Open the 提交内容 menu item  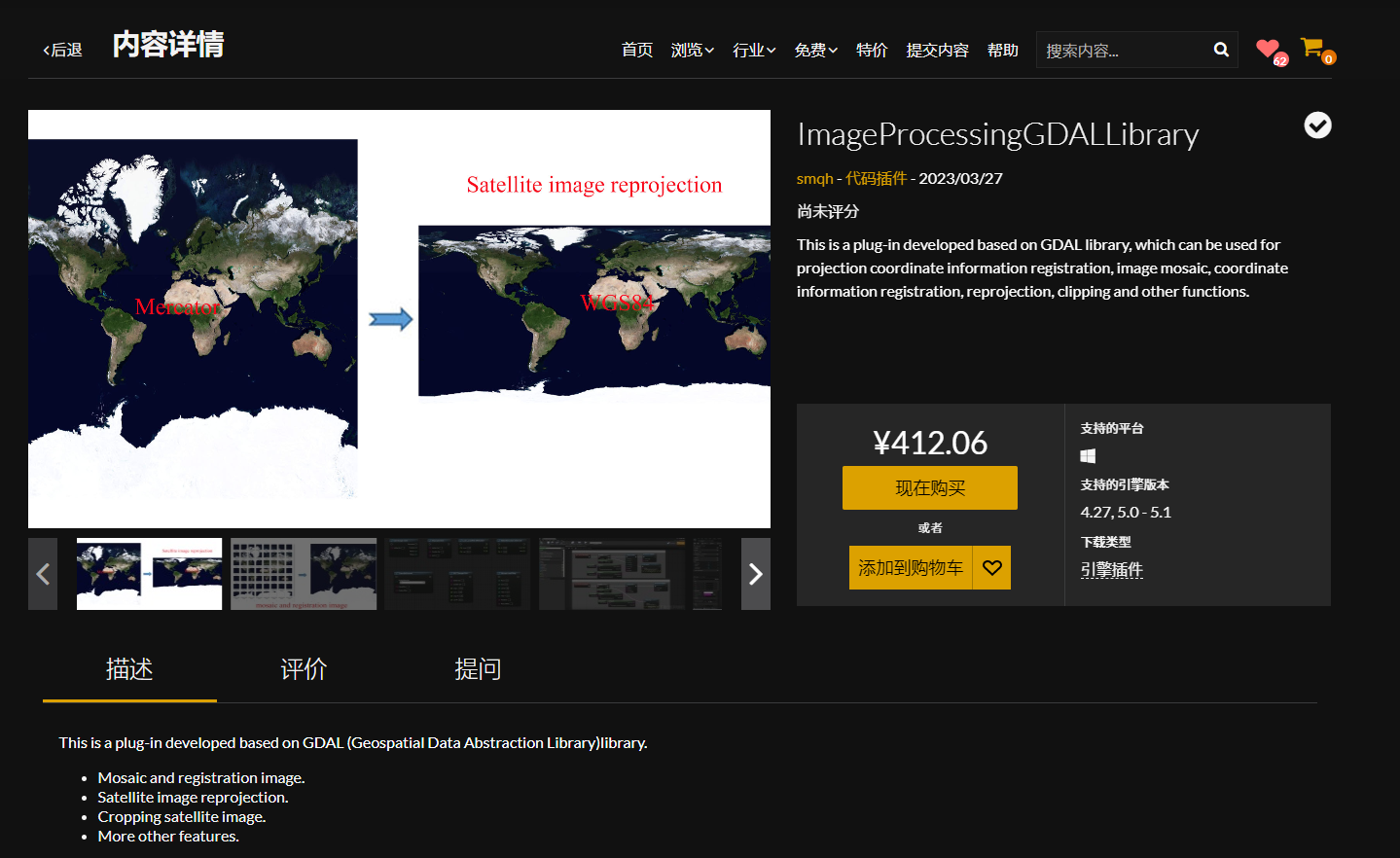[937, 50]
